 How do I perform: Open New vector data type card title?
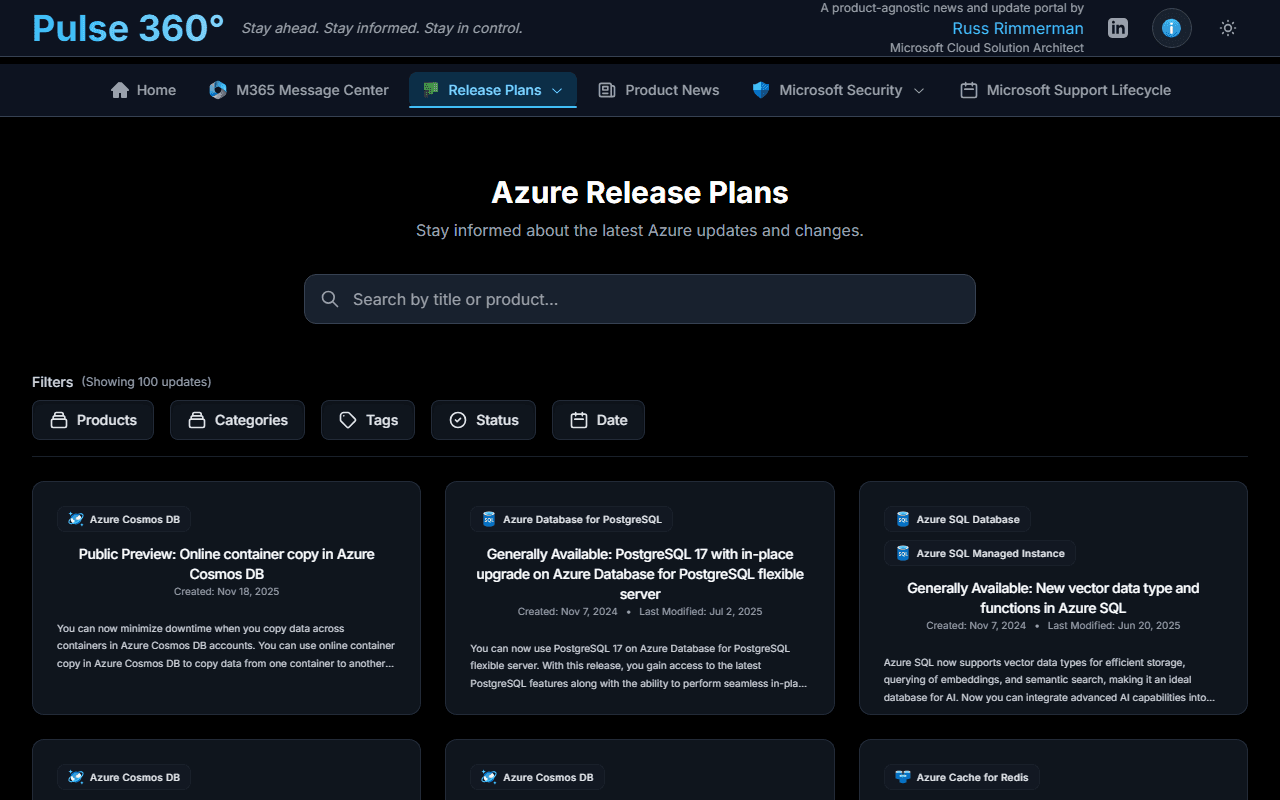[1053, 598]
